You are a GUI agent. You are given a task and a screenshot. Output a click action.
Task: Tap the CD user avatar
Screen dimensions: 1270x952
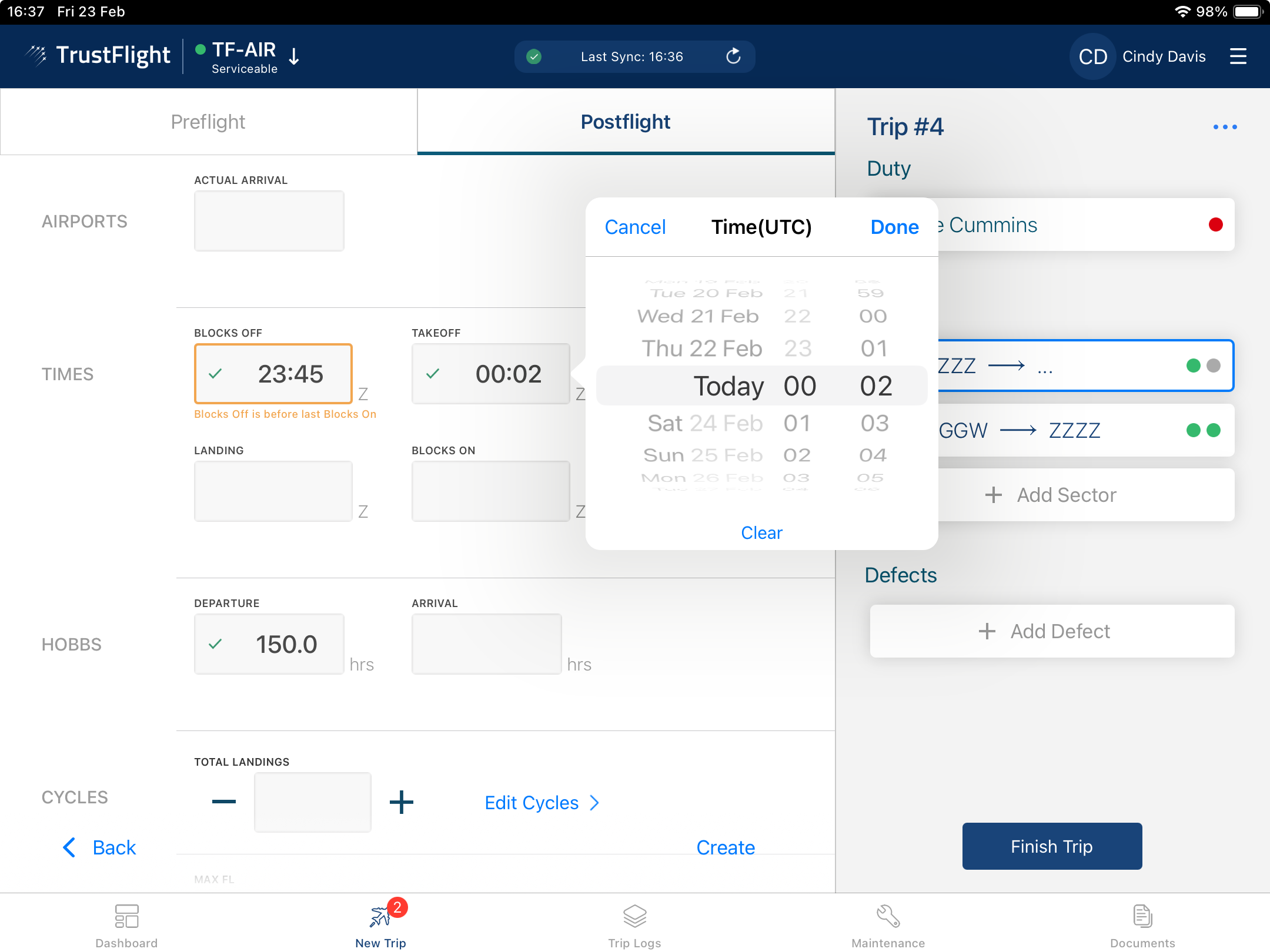[1092, 56]
